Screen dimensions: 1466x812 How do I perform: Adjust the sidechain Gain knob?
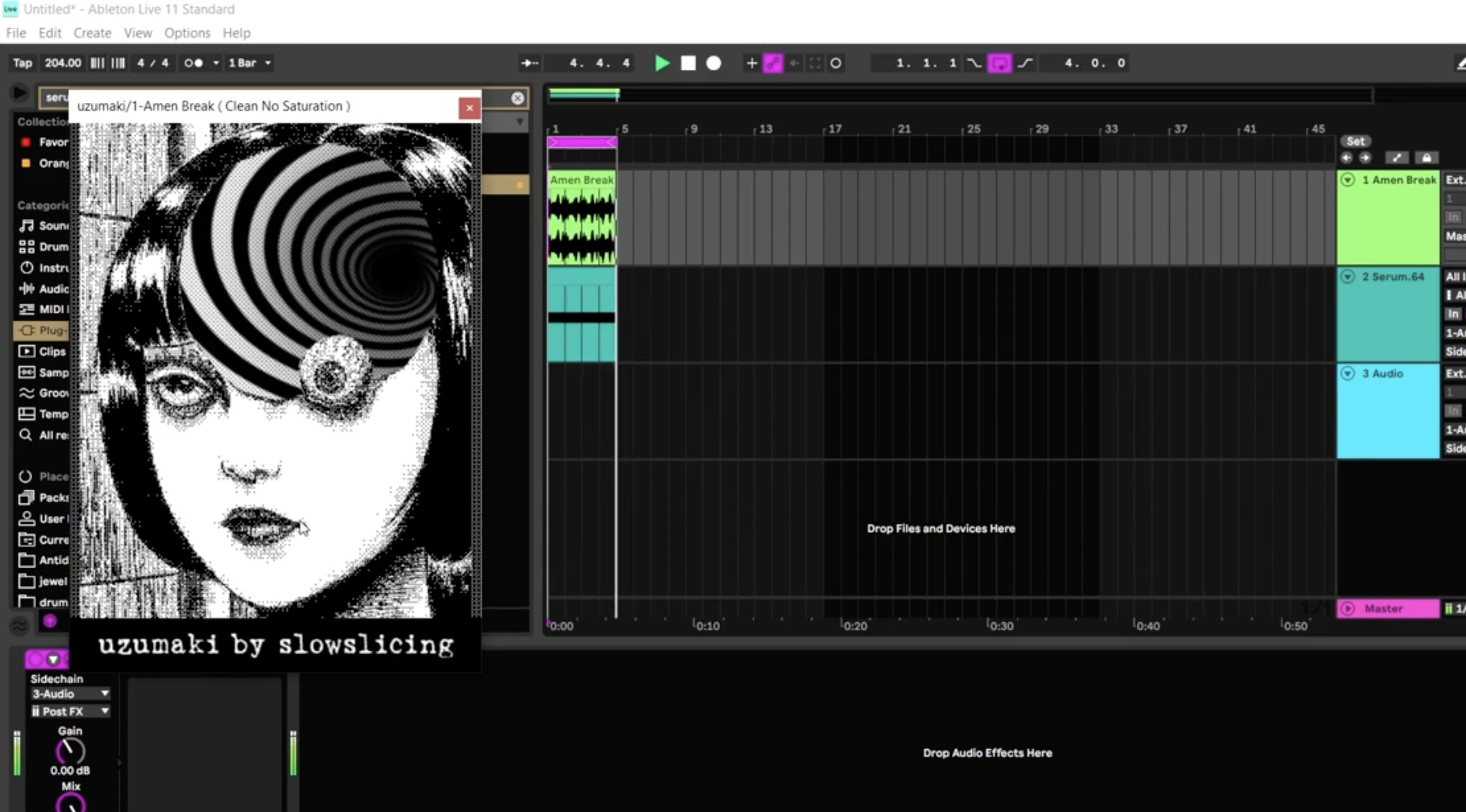70,751
